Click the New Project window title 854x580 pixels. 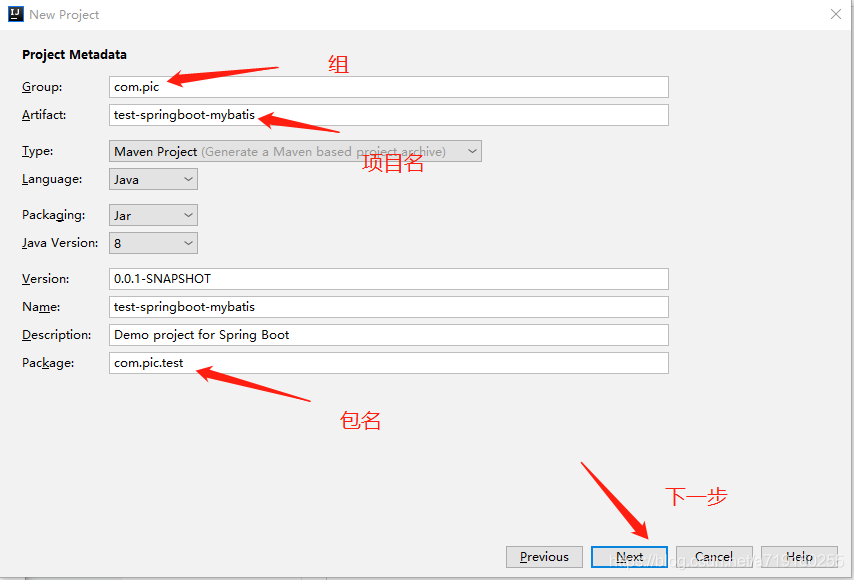64,15
